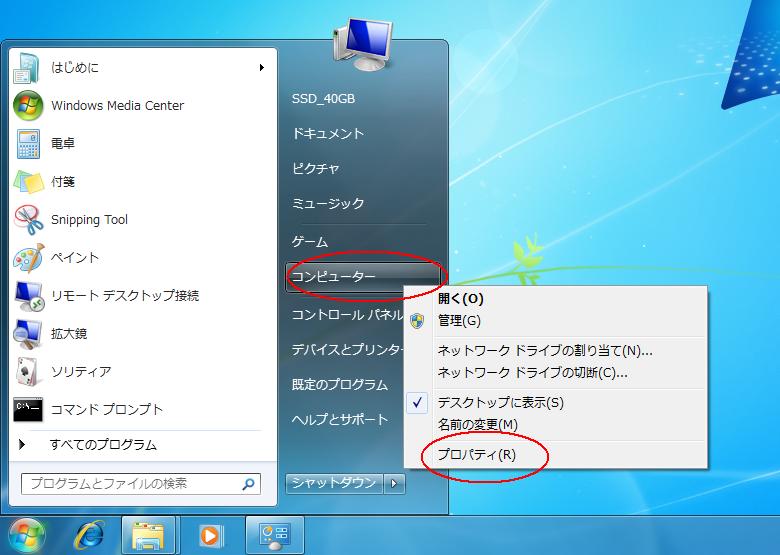Launch Windows Media Center icon

click(x=28, y=105)
